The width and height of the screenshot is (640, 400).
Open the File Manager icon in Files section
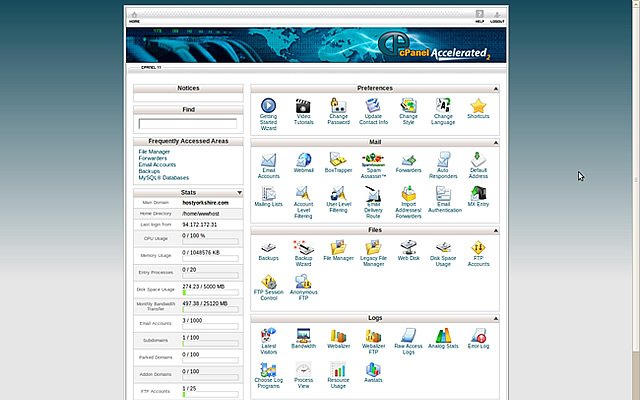[x=338, y=251]
